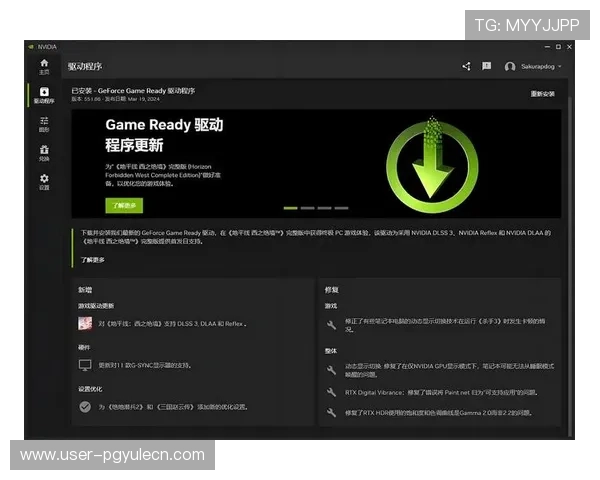Click the 'Game Ready 驱动程序更新' banner heading
Viewport: 600px width, 480px height.
click(164, 135)
